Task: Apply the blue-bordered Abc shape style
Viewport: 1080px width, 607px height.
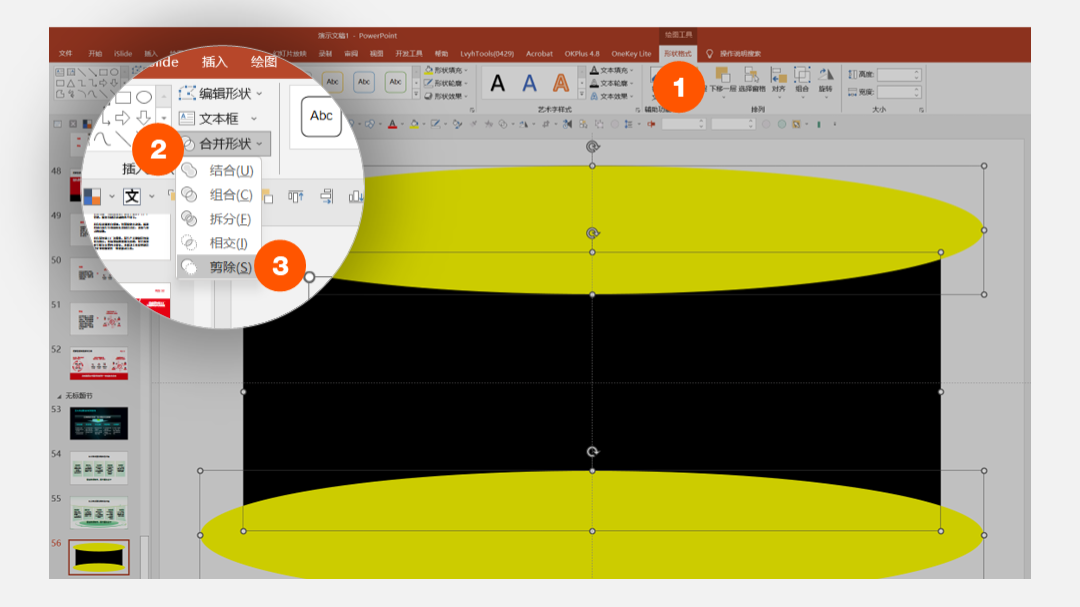Action: click(x=364, y=82)
